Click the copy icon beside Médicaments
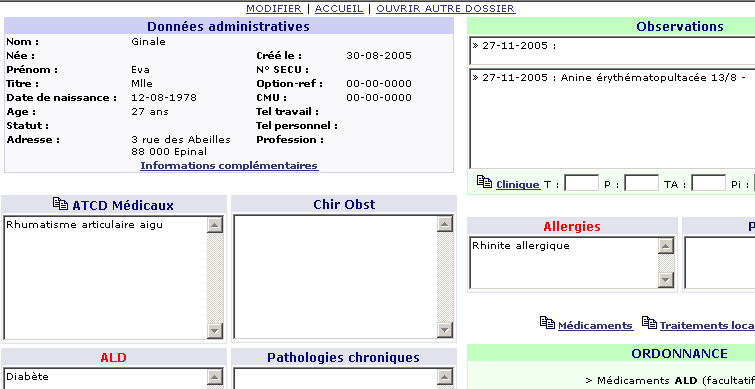Screen dimensions: 755x389 coord(547,323)
